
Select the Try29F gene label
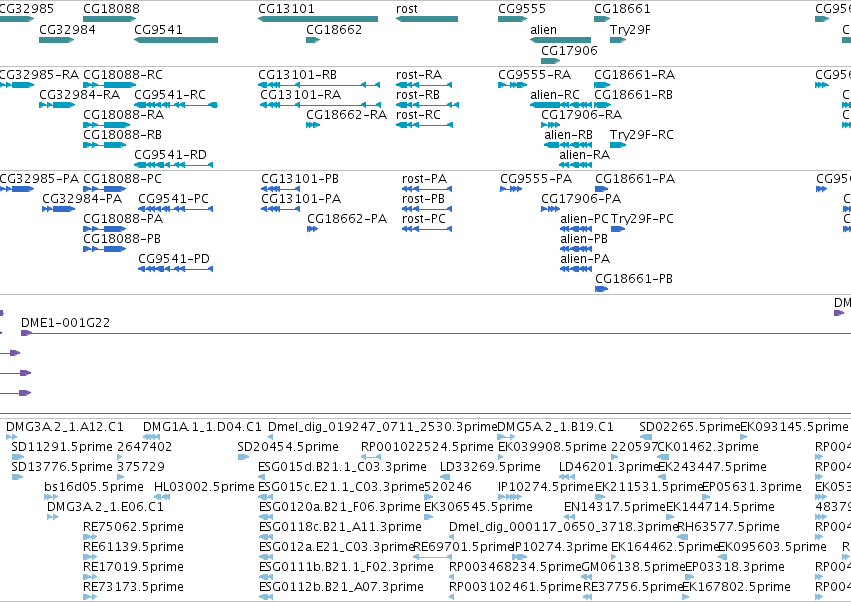point(630,29)
